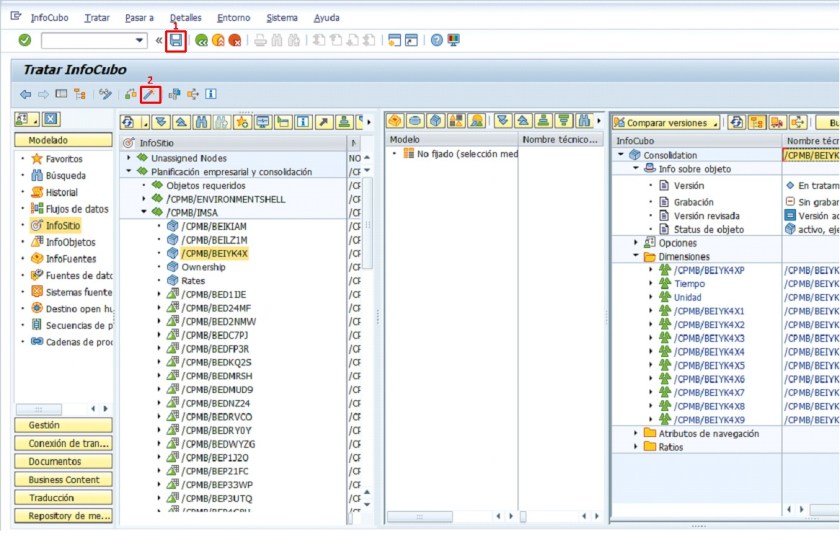The height and width of the screenshot is (540, 840).
Task: Select the /CPMB/BEIKIAM InfoCube in tree
Action: tap(214, 227)
